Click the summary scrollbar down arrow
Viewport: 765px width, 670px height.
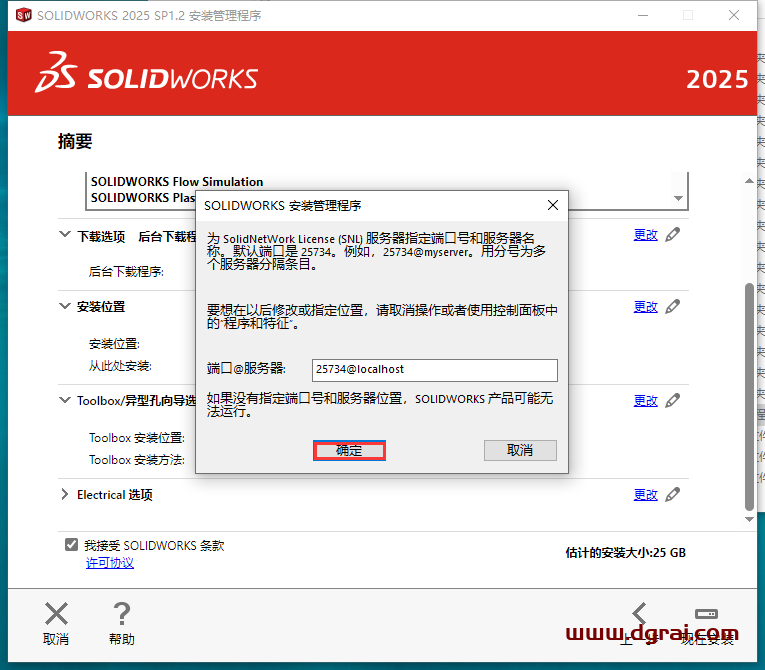click(x=749, y=519)
